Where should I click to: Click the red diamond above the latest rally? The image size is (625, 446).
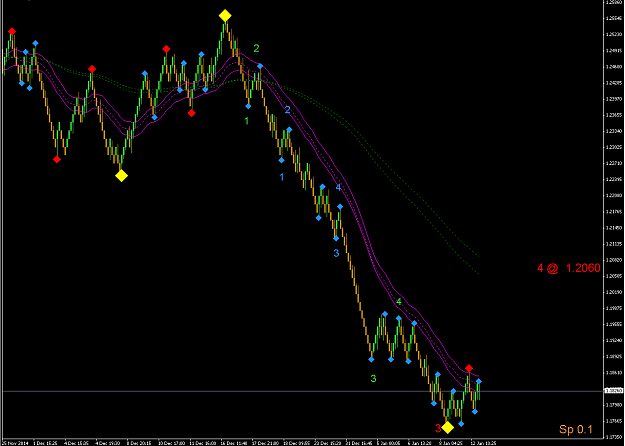coord(469,368)
